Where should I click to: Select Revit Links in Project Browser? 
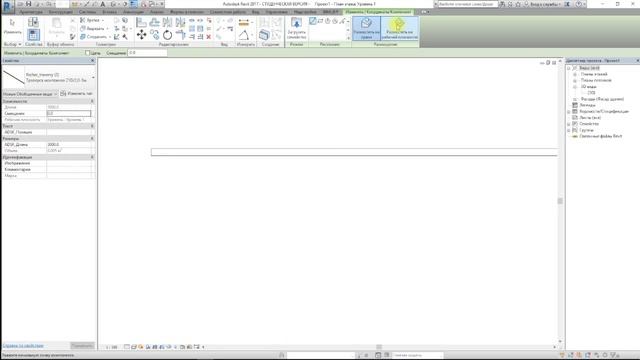601,136
